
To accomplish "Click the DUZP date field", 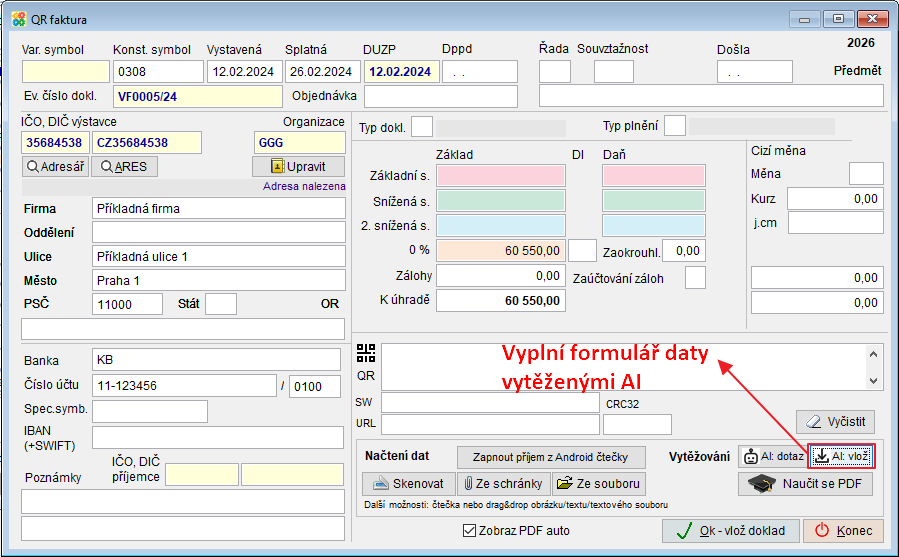I will [401, 72].
